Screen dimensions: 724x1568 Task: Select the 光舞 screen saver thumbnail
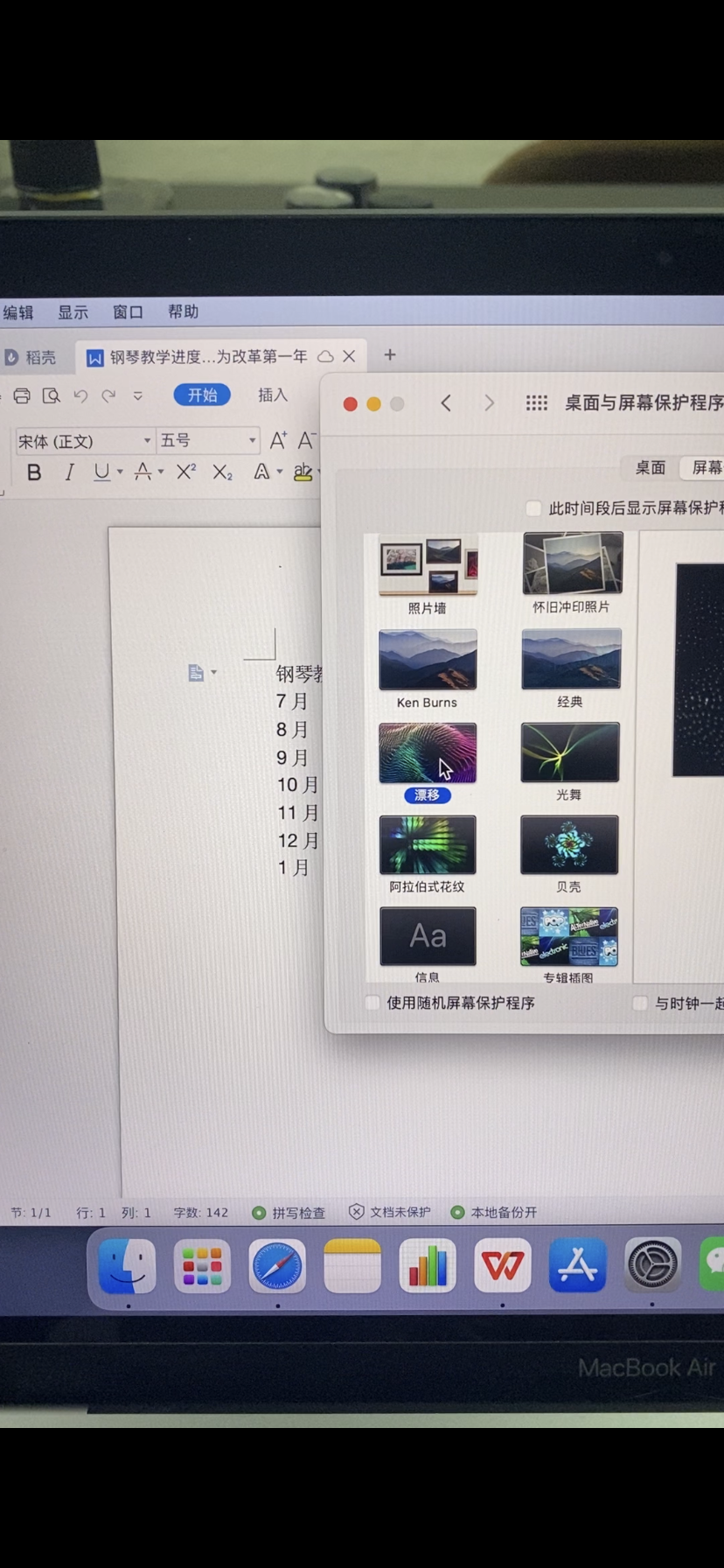pyautogui.click(x=569, y=752)
